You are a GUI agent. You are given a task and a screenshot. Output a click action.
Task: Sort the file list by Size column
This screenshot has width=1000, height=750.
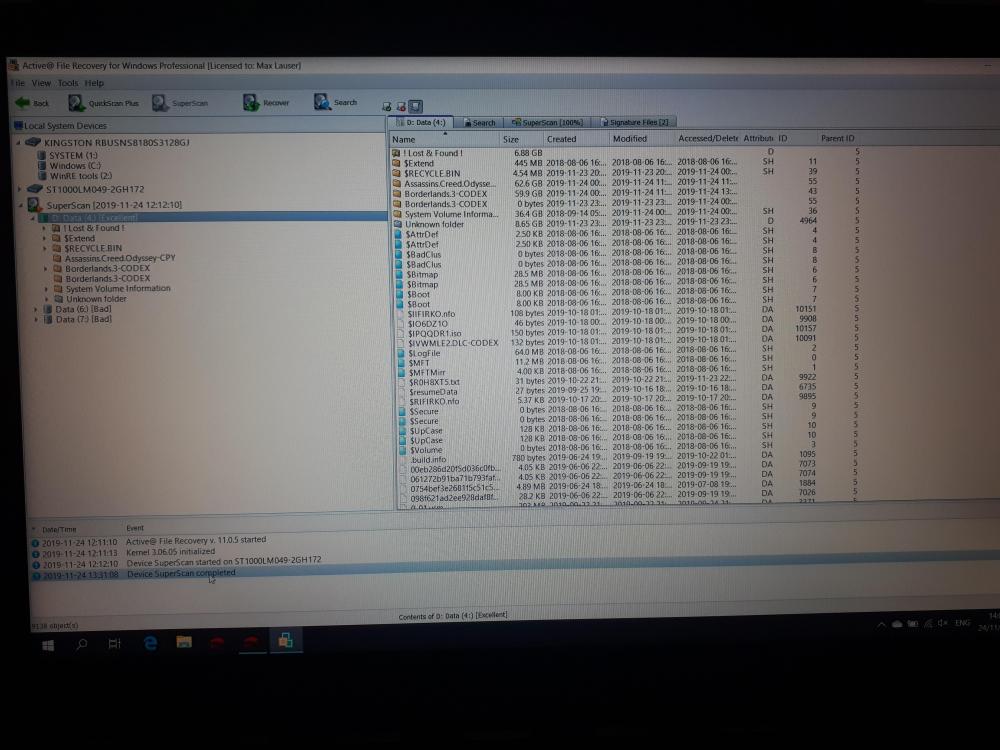point(521,139)
